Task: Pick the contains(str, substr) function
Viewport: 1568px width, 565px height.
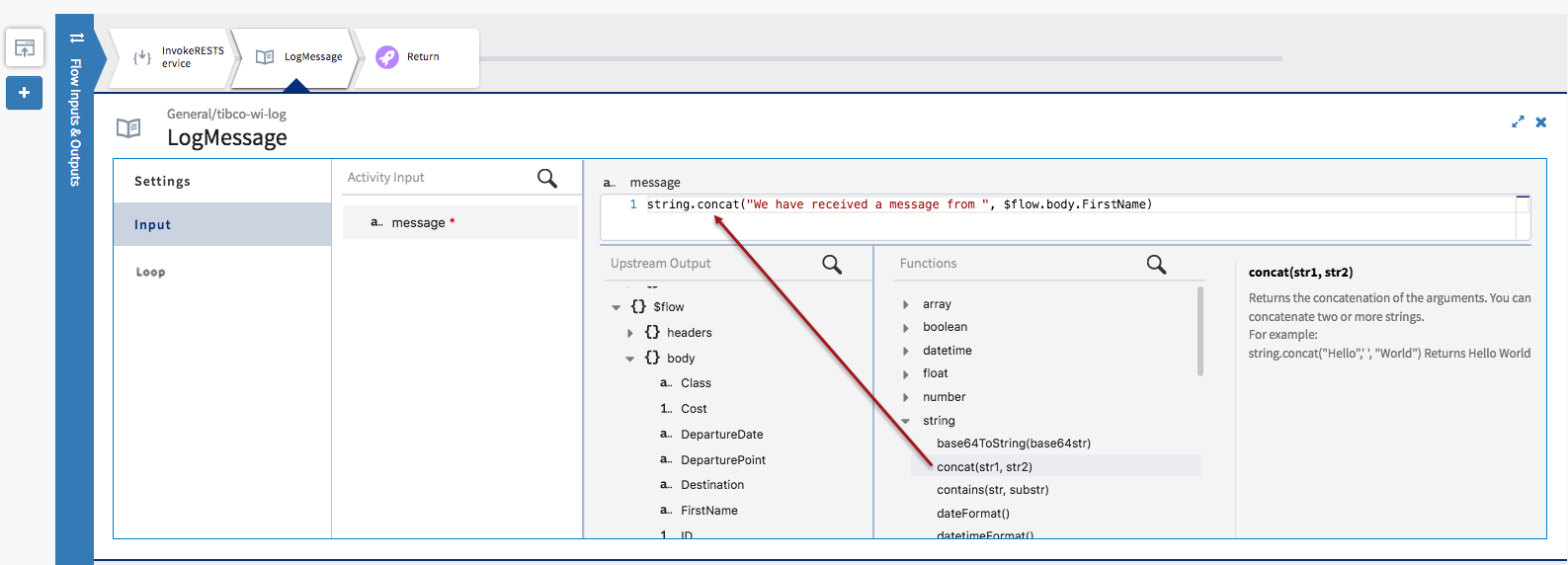Action: point(992,490)
